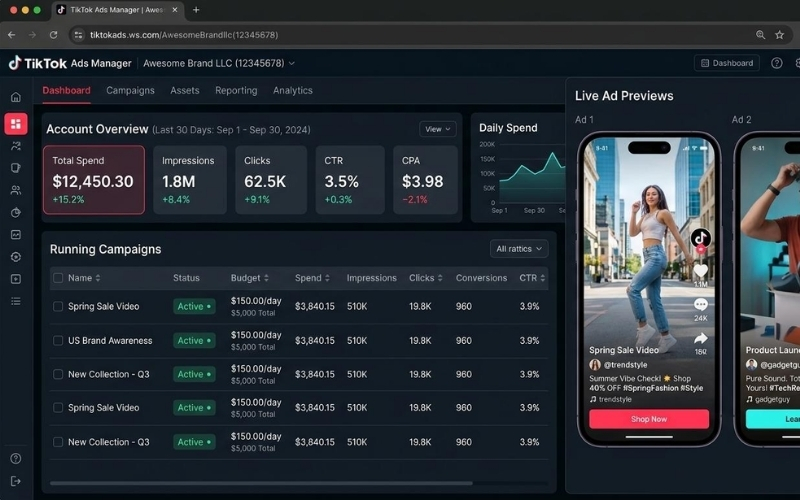Switch to the Dashboard tab
This screenshot has width=800, height=500.
(66, 90)
